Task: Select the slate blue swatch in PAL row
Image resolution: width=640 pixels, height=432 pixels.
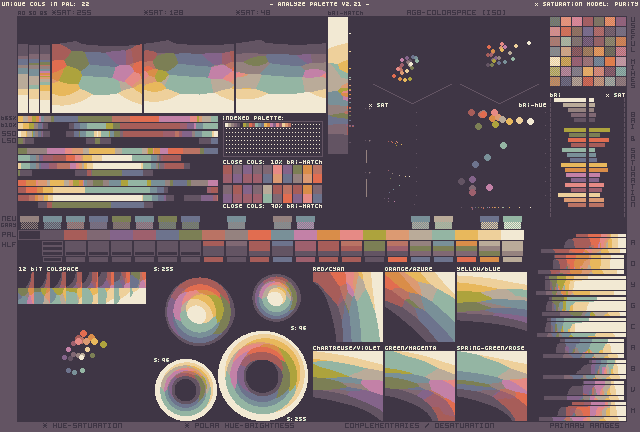Action: tap(167, 235)
